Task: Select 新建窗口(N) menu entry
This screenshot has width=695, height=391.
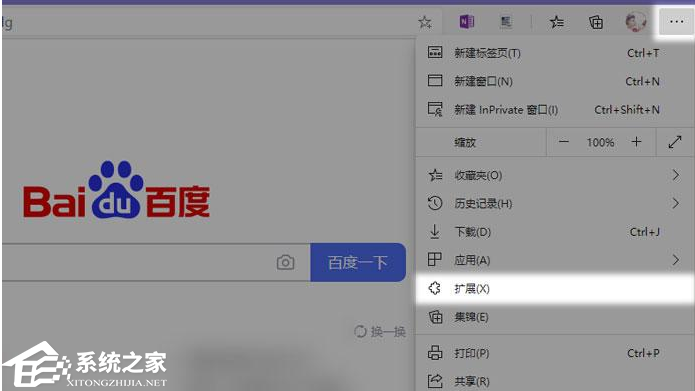Action: coord(555,81)
